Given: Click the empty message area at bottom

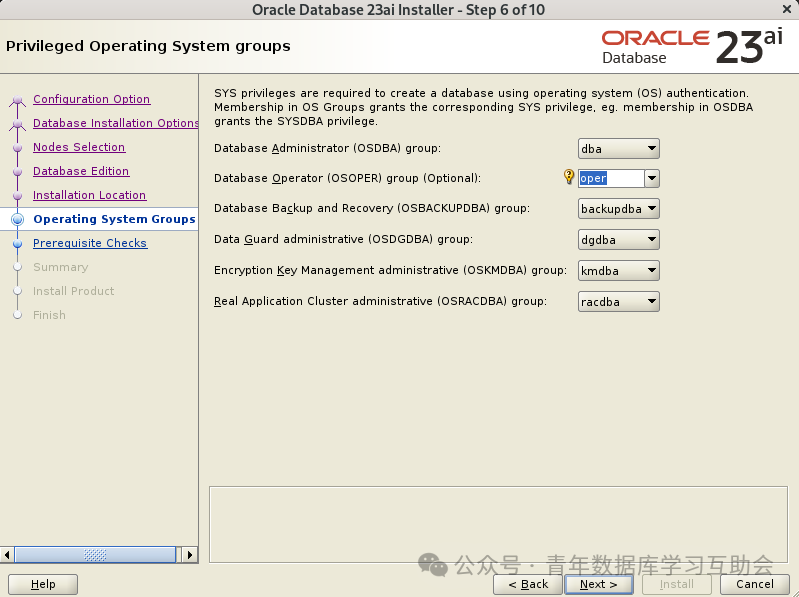Looking at the screenshot, I should coord(498,525).
